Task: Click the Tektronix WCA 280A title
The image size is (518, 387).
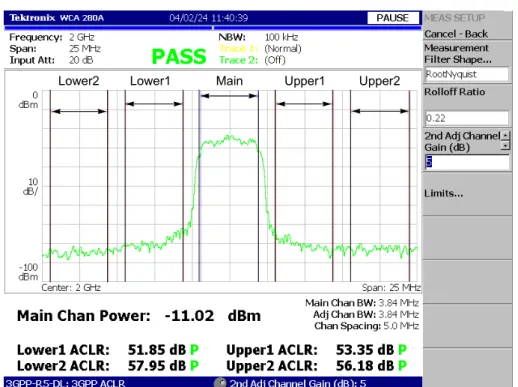Action: pos(56,18)
